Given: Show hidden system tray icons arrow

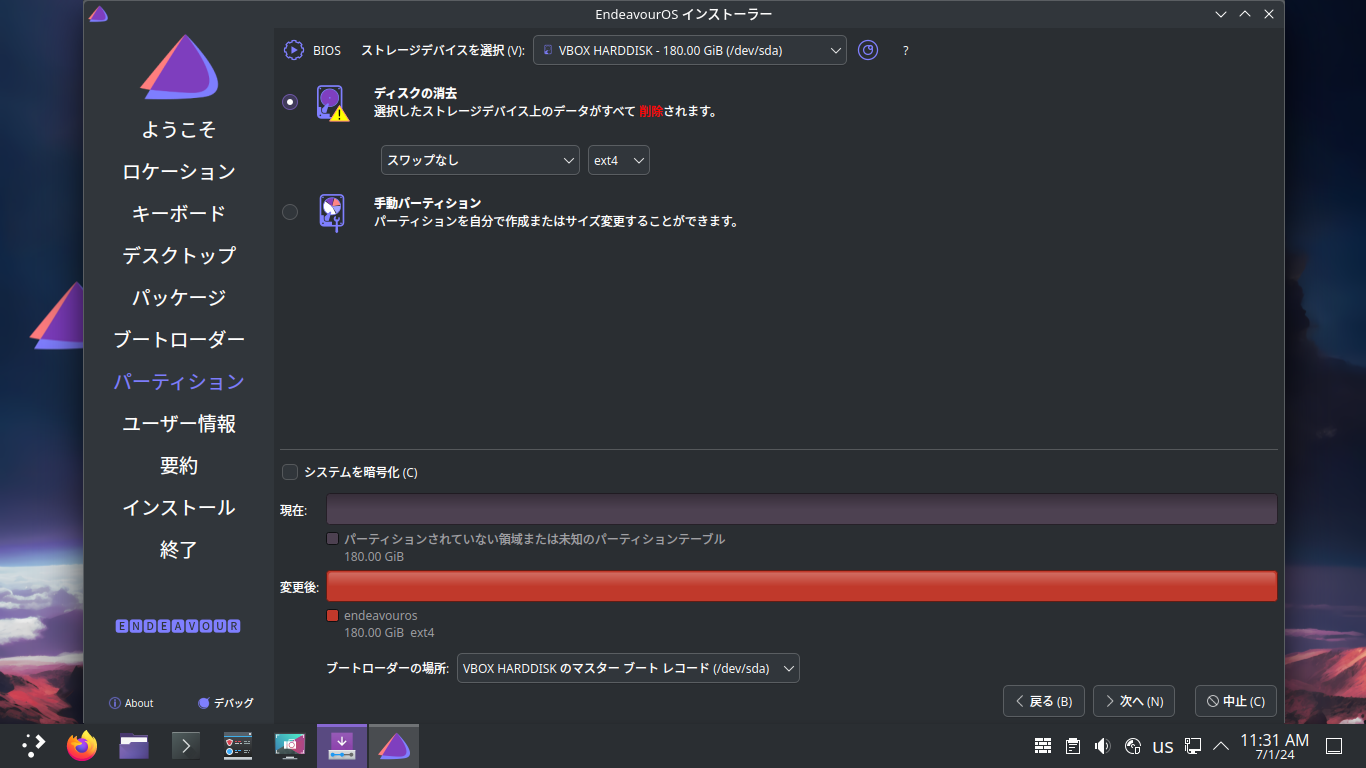Looking at the screenshot, I should (x=1221, y=745).
